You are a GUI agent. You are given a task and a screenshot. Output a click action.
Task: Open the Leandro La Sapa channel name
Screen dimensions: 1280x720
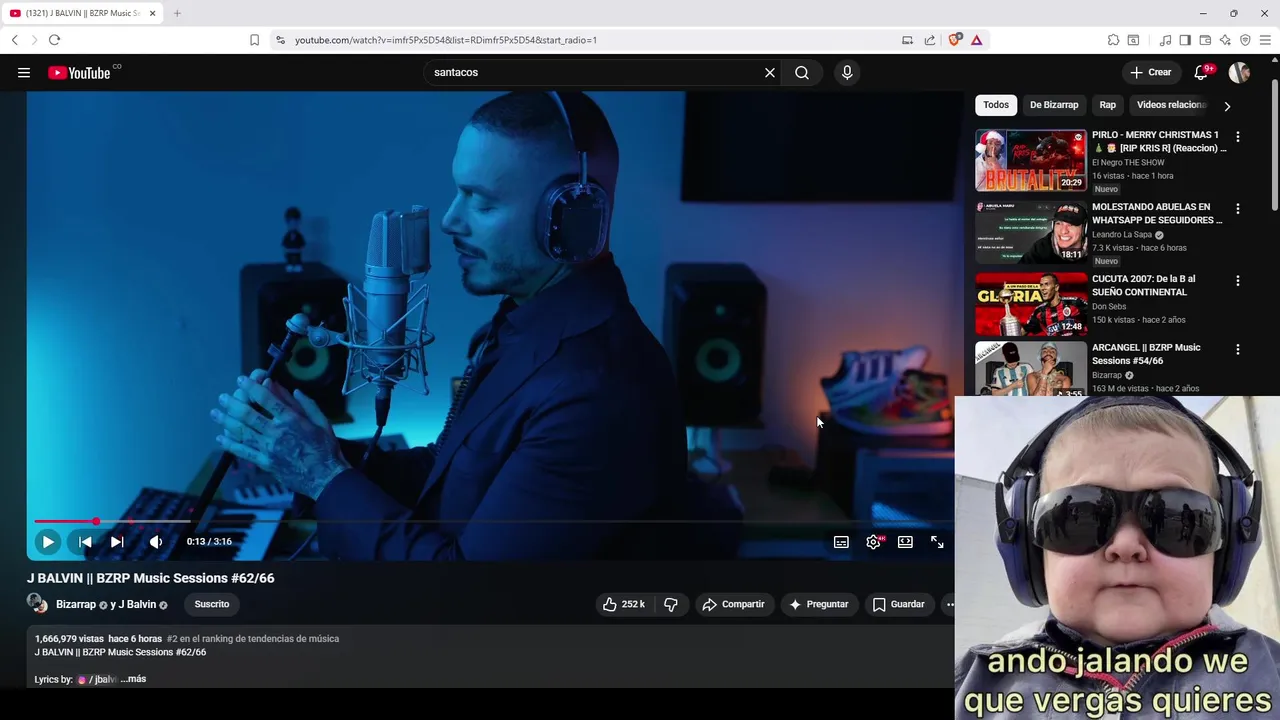(1122, 235)
